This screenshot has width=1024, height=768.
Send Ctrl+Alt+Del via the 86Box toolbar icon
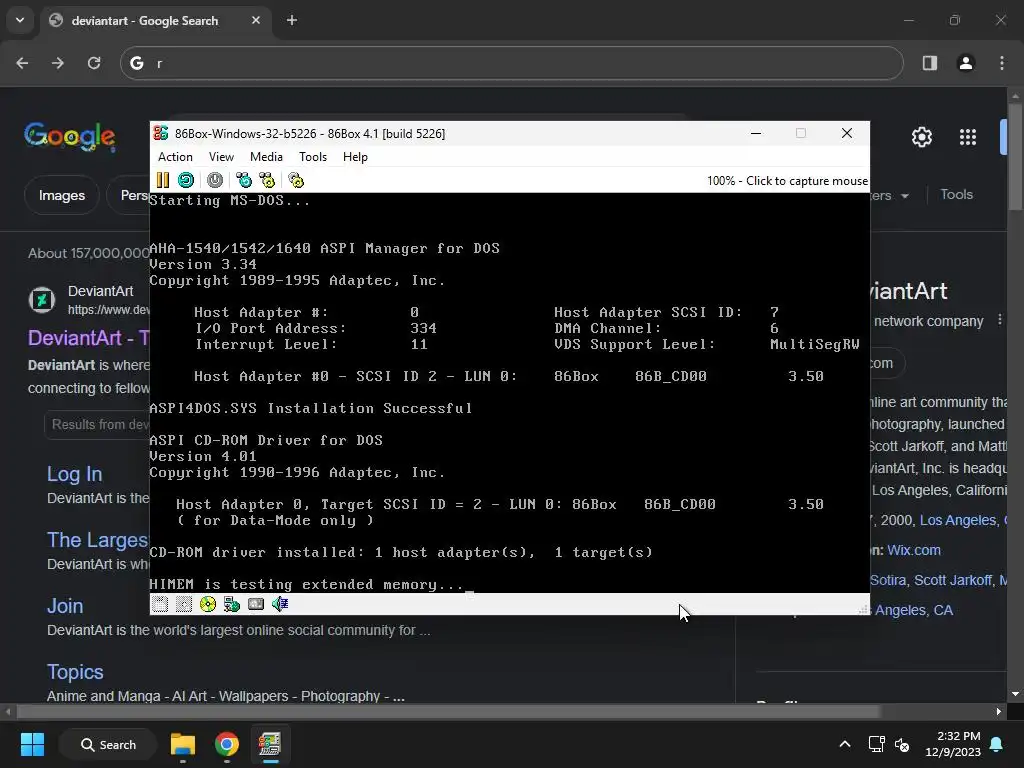tap(244, 180)
